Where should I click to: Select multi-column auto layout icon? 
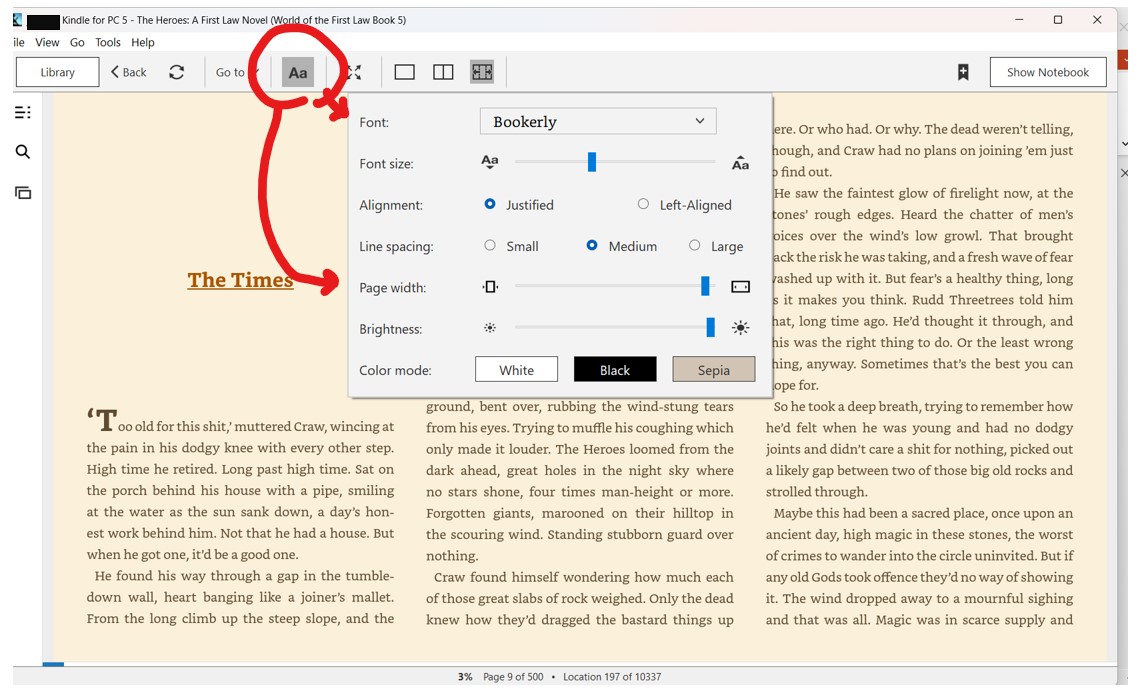482,72
